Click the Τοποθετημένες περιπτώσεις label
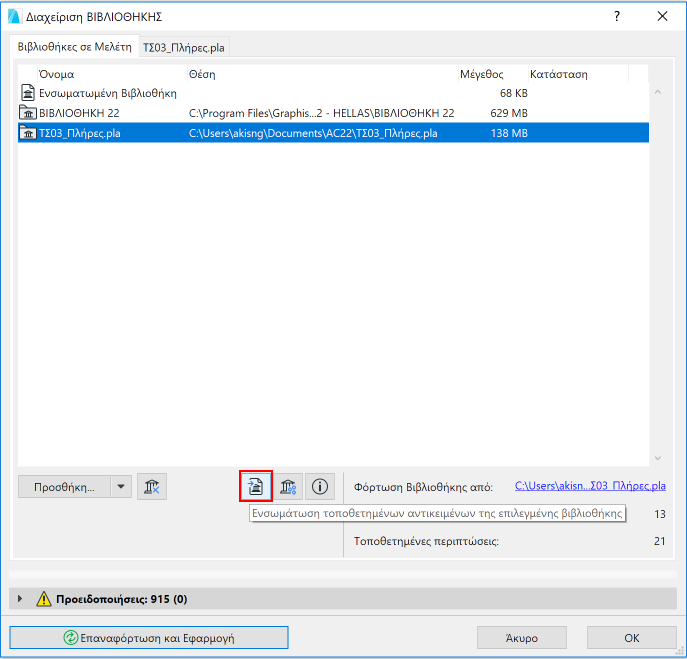 pos(426,541)
